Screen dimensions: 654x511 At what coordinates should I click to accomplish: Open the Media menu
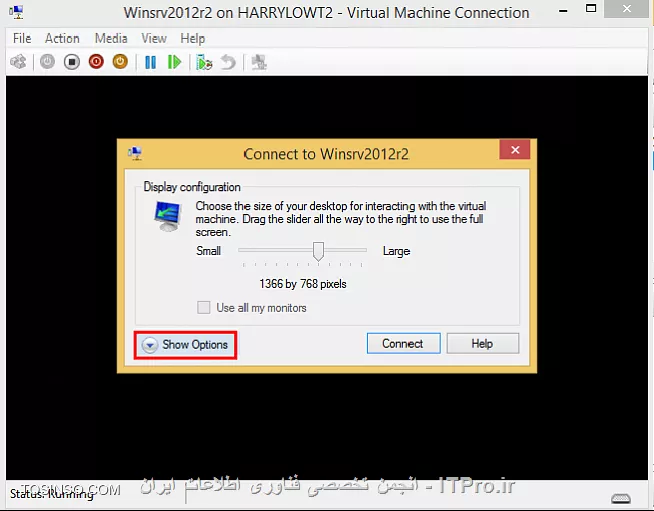tap(111, 38)
